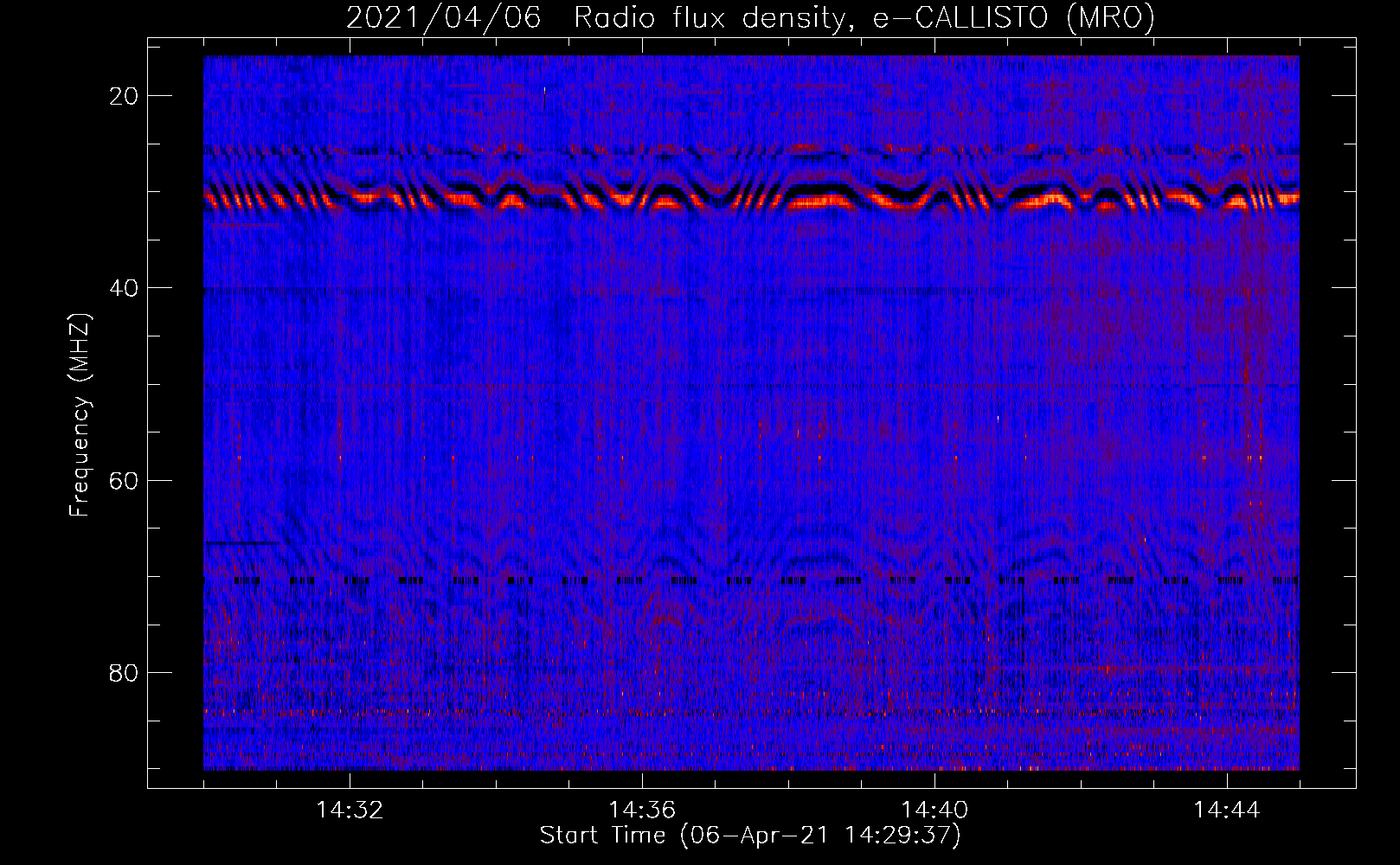
Task: Click the '60' frequency tick label
Action: click(124, 480)
